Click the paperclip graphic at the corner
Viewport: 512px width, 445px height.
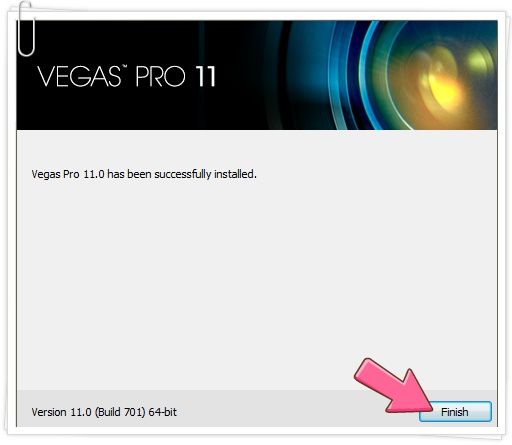[x=26, y=29]
